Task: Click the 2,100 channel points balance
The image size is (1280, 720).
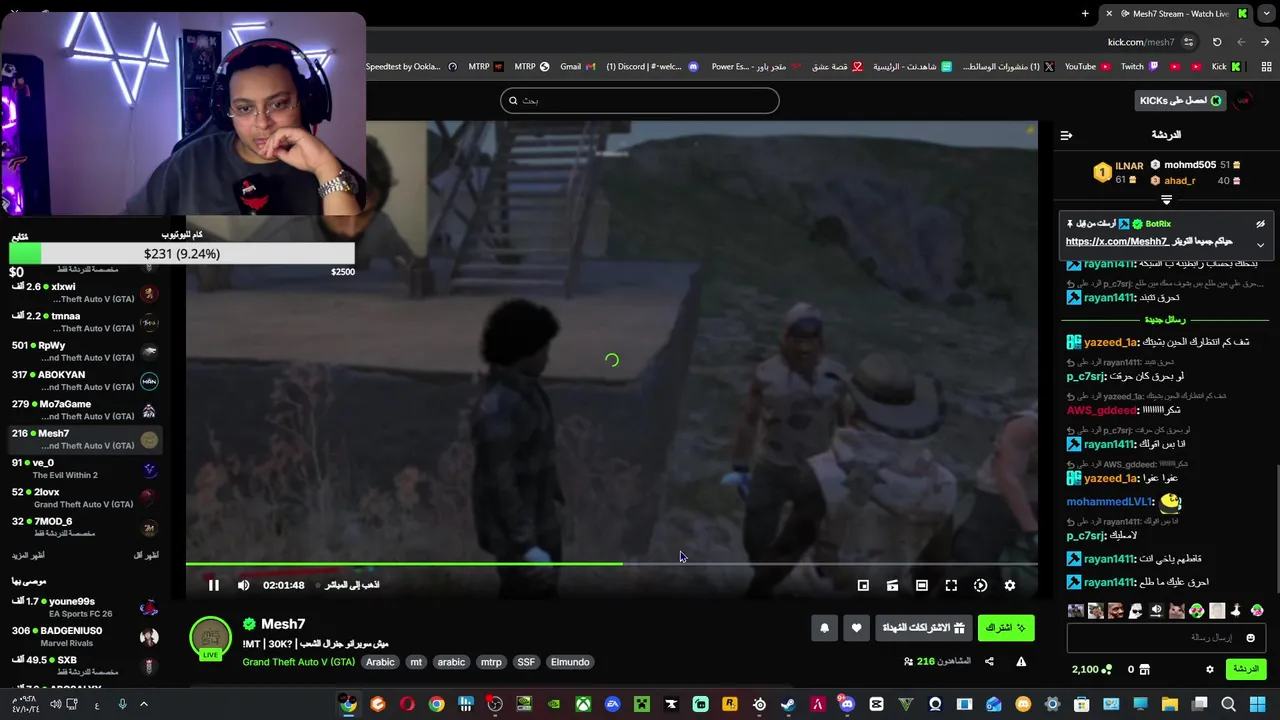Action: (x=1091, y=669)
